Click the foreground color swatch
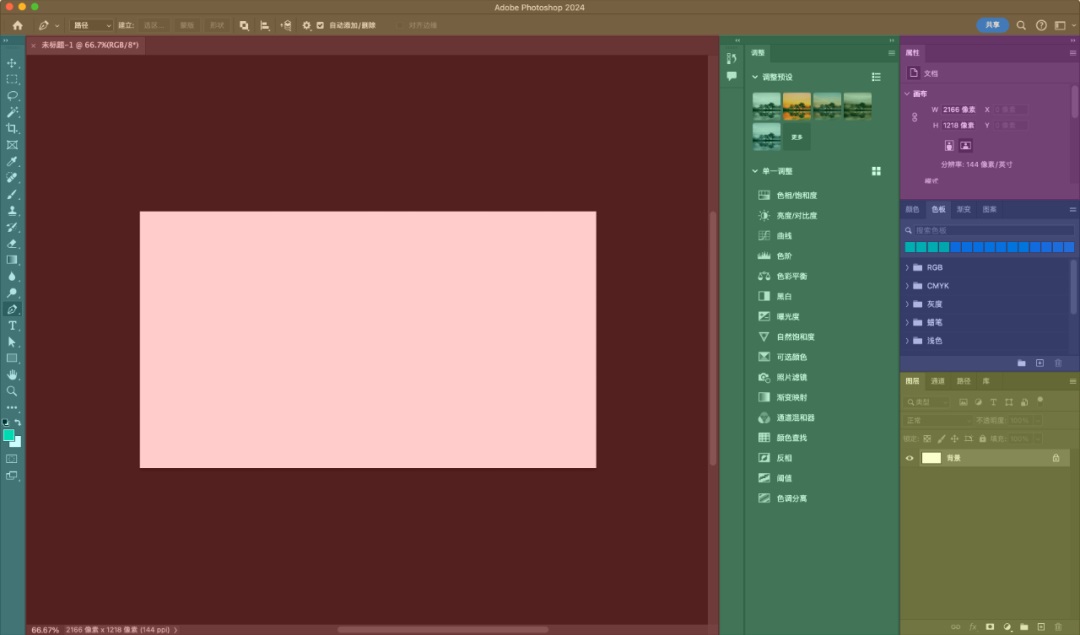Image resolution: width=1080 pixels, height=635 pixels. click(9, 435)
